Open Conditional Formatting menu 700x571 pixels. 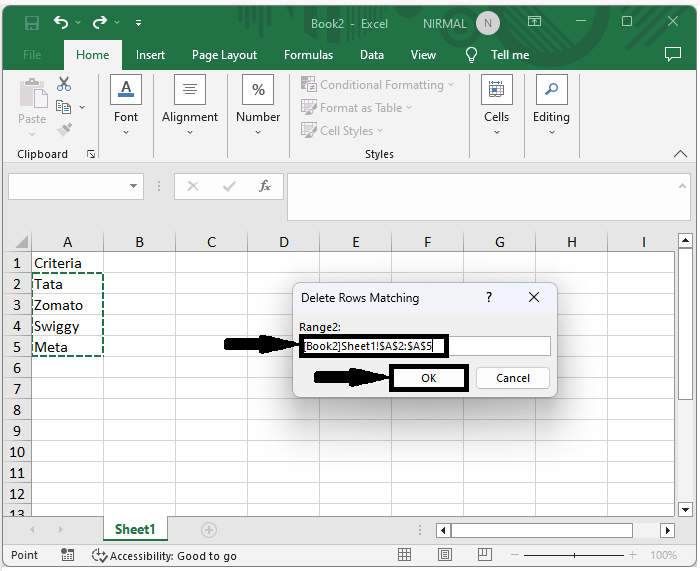click(378, 84)
